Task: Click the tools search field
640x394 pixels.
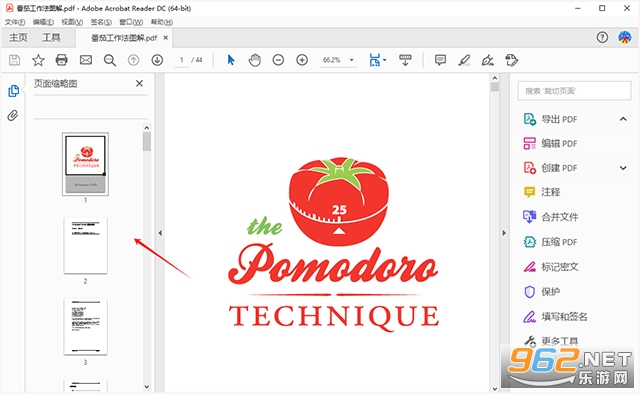Action: point(574,91)
